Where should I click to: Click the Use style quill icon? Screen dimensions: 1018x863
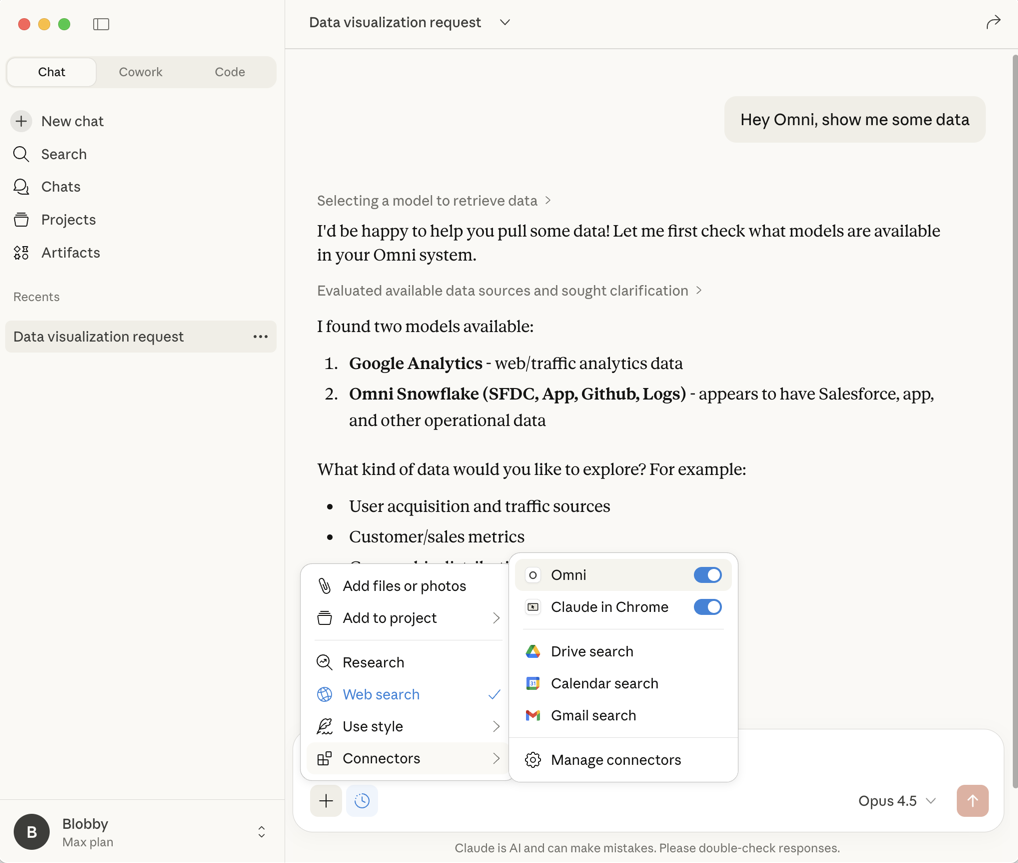click(324, 726)
